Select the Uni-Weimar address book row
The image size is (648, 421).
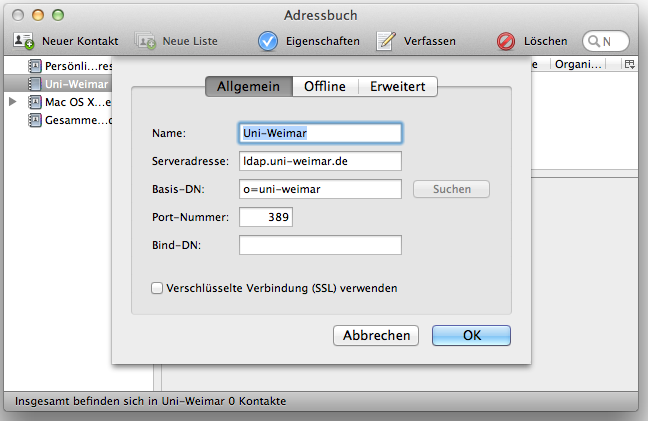[58, 84]
